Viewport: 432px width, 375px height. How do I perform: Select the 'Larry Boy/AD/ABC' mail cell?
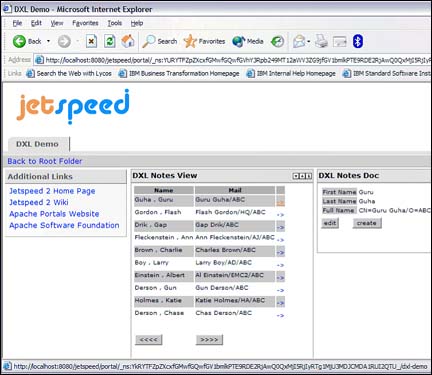pos(235,263)
